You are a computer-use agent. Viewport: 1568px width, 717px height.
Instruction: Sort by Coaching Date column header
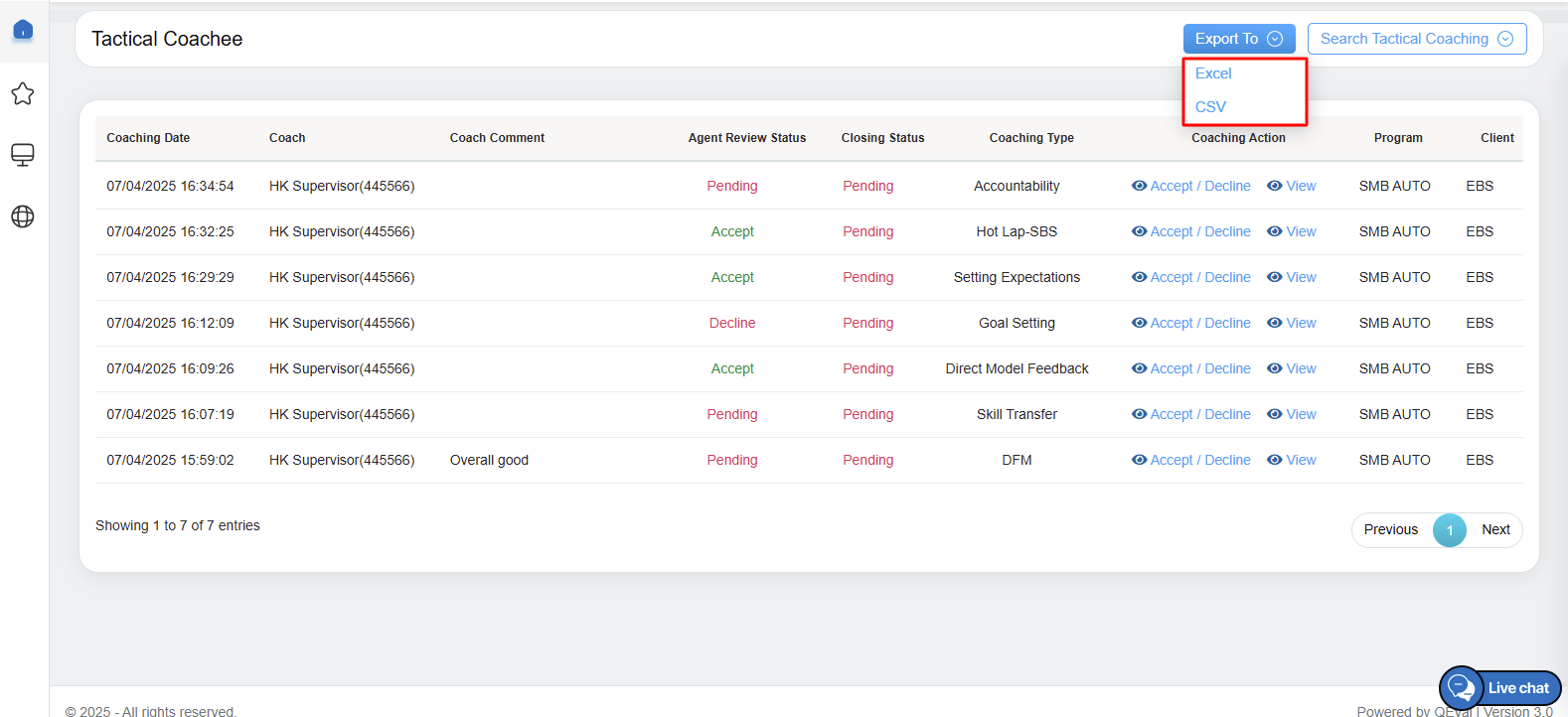click(x=148, y=138)
